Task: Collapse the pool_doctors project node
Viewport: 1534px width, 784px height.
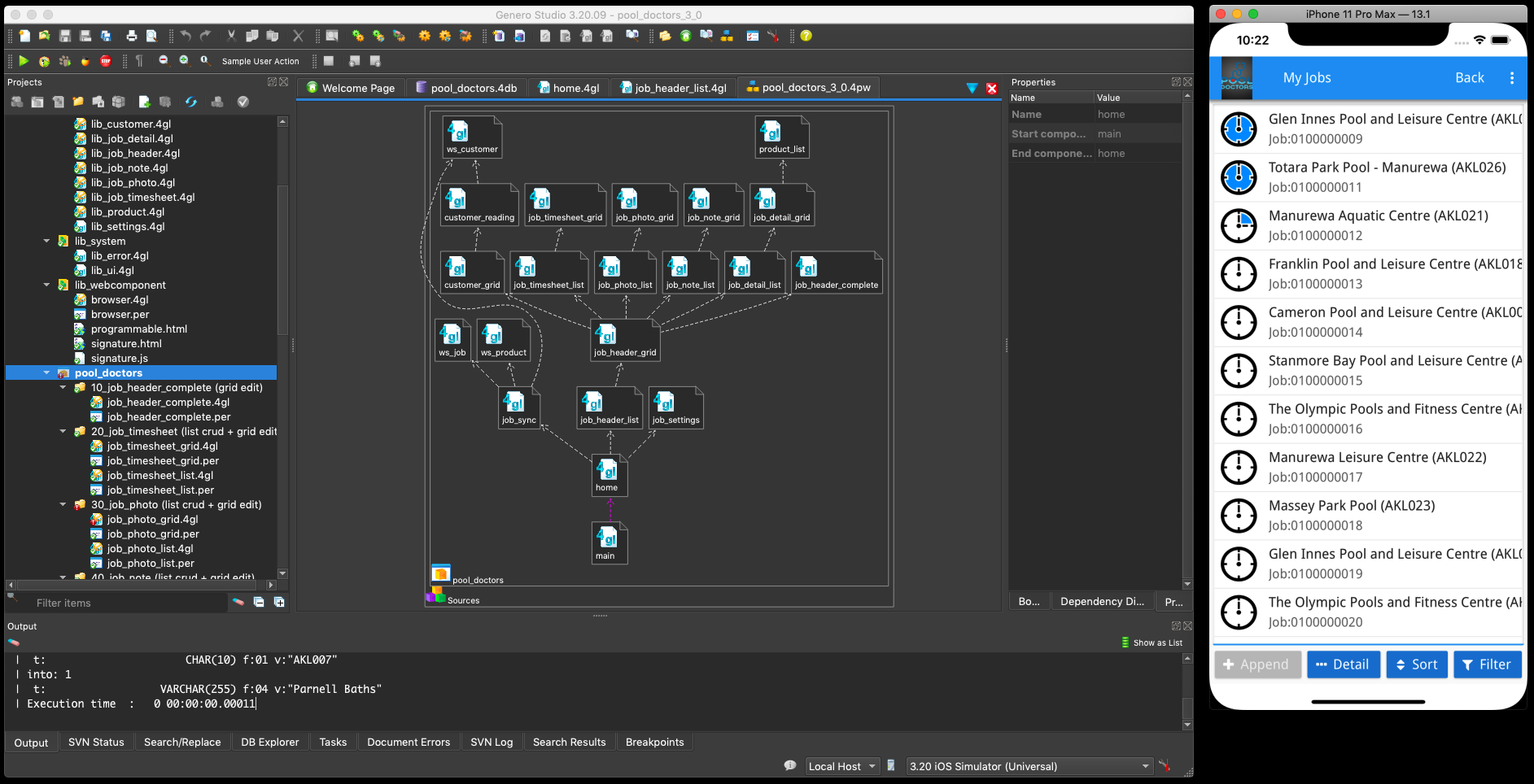Action: (x=46, y=372)
